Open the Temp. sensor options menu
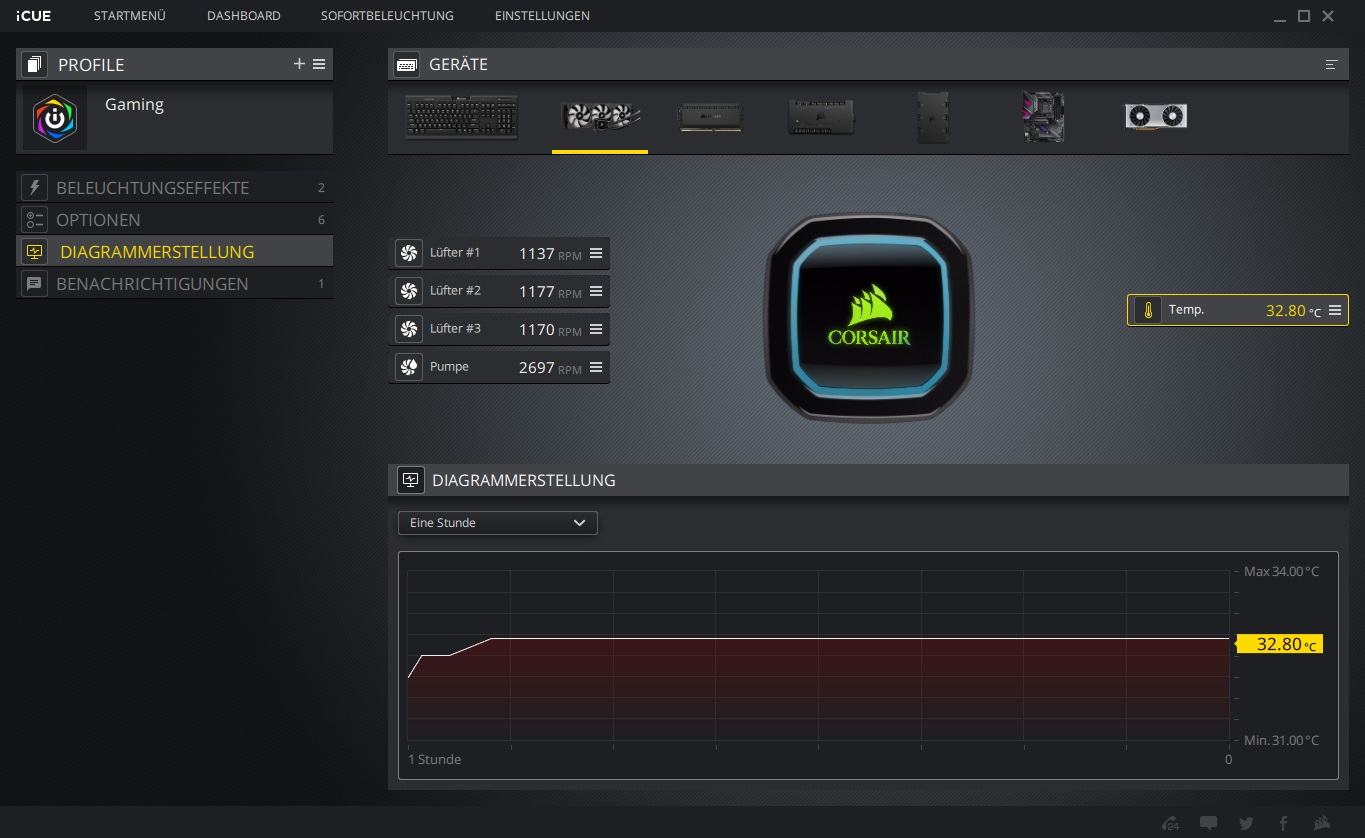The image size is (1365, 838). 1335,310
